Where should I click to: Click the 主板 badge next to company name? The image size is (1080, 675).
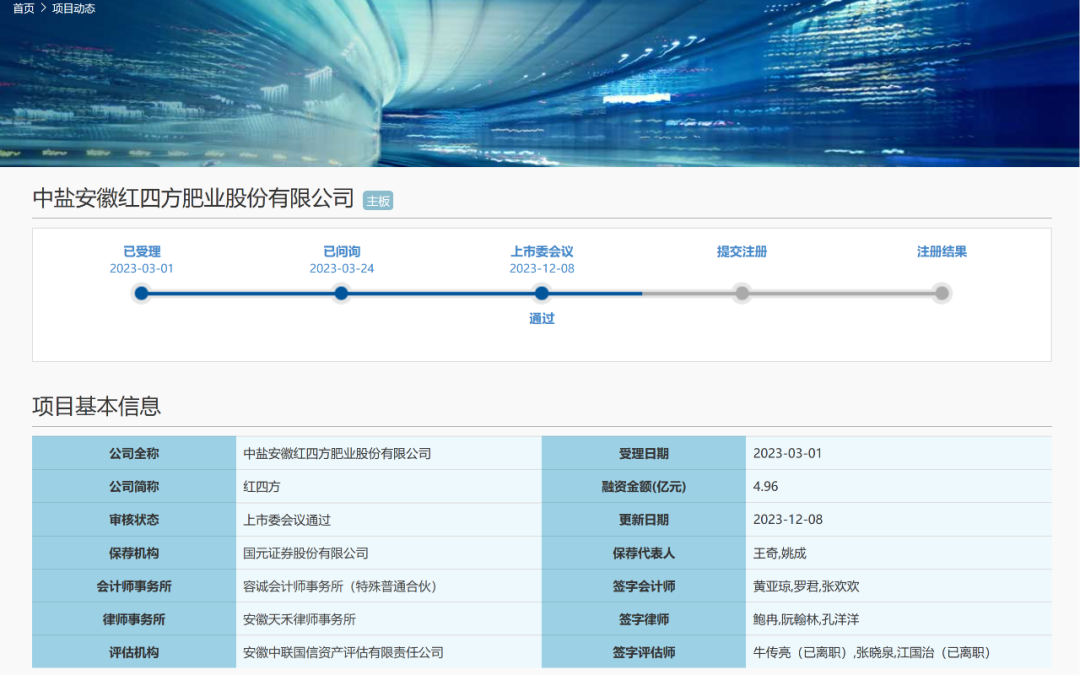(x=378, y=201)
